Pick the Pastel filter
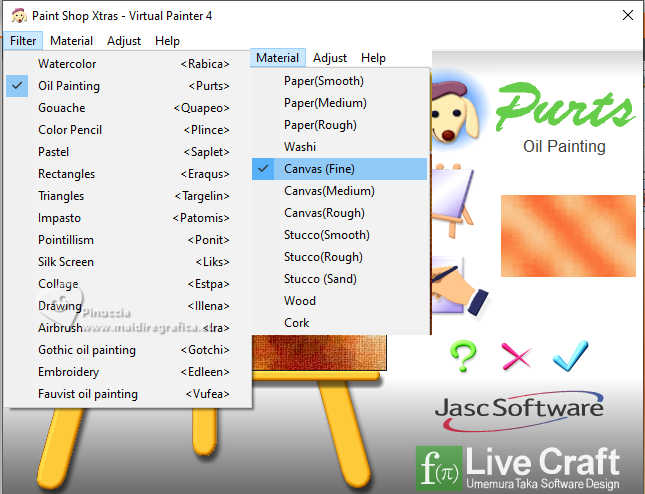 [x=128, y=152]
